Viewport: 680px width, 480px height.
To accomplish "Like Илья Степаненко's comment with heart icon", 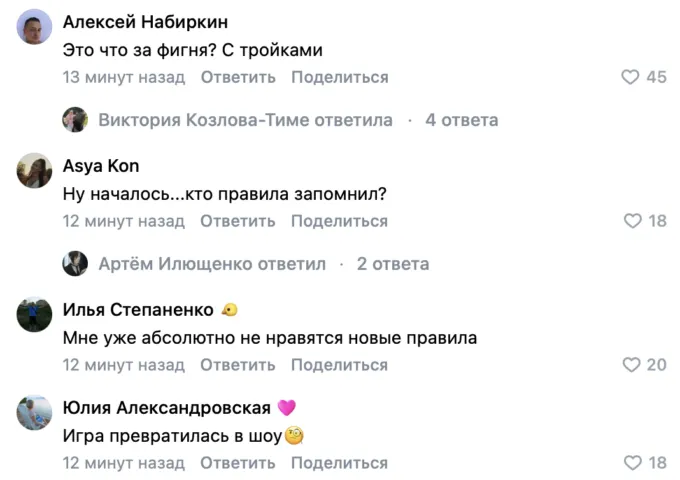I will click(x=630, y=365).
